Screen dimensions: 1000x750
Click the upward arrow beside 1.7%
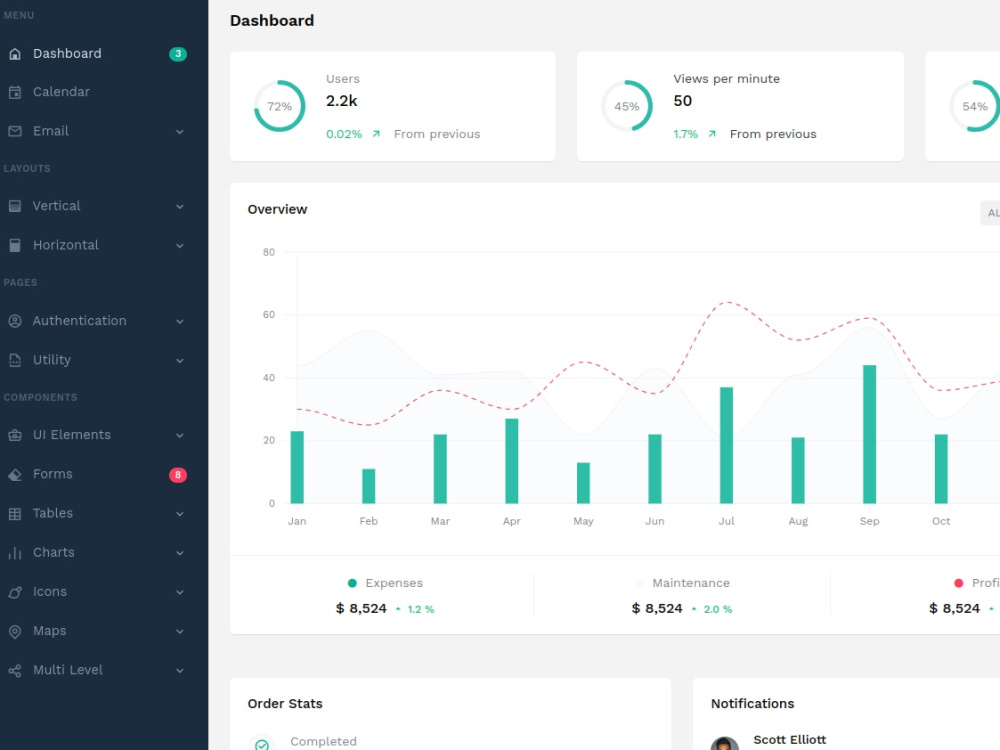pos(712,134)
